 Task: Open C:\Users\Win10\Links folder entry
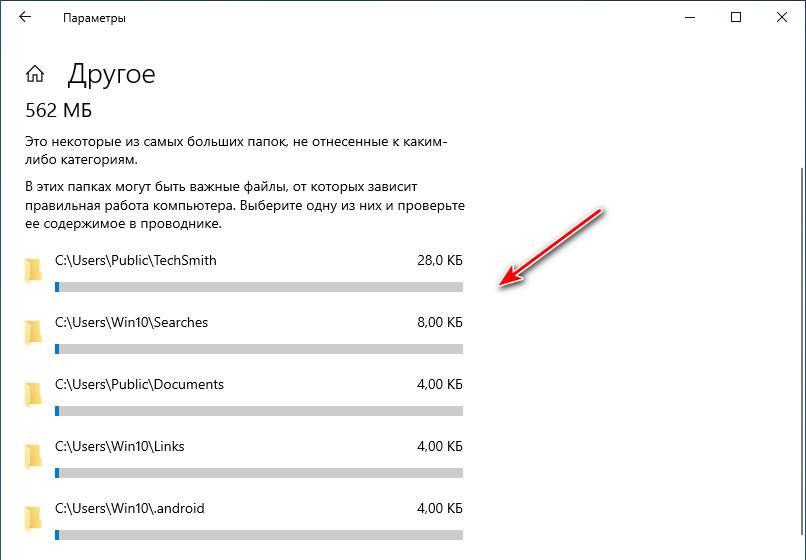point(244,459)
